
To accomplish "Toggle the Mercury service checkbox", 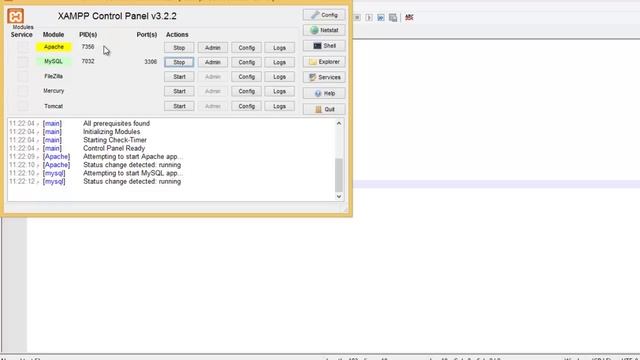I will click(x=23, y=91).
